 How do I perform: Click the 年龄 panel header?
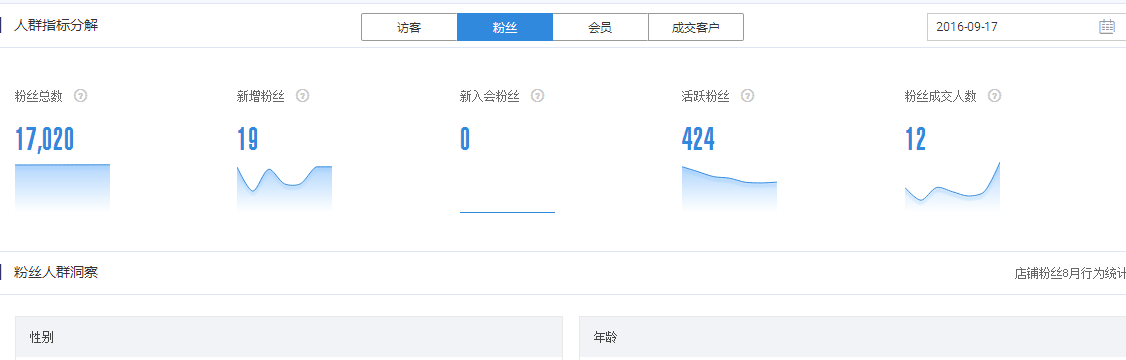point(852,337)
